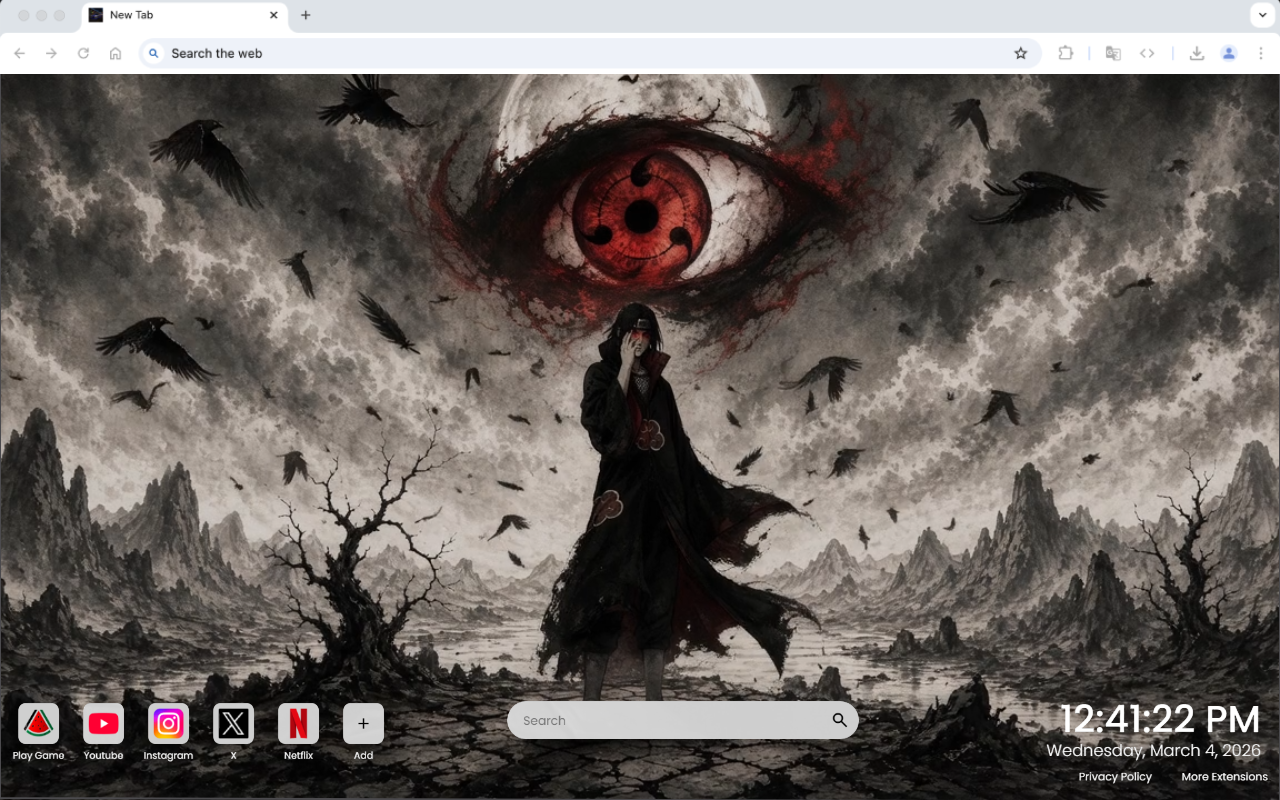Bookmark this tab with the star icon
This screenshot has width=1280, height=800.
coord(1021,53)
